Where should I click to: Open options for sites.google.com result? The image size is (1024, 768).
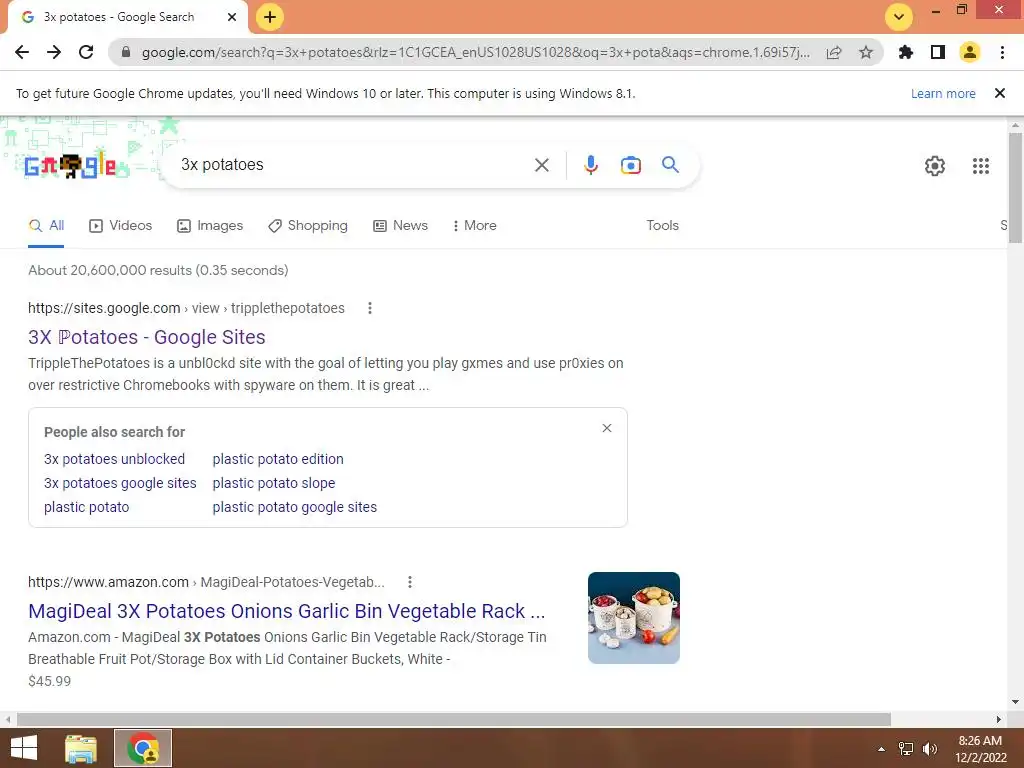[x=370, y=308]
